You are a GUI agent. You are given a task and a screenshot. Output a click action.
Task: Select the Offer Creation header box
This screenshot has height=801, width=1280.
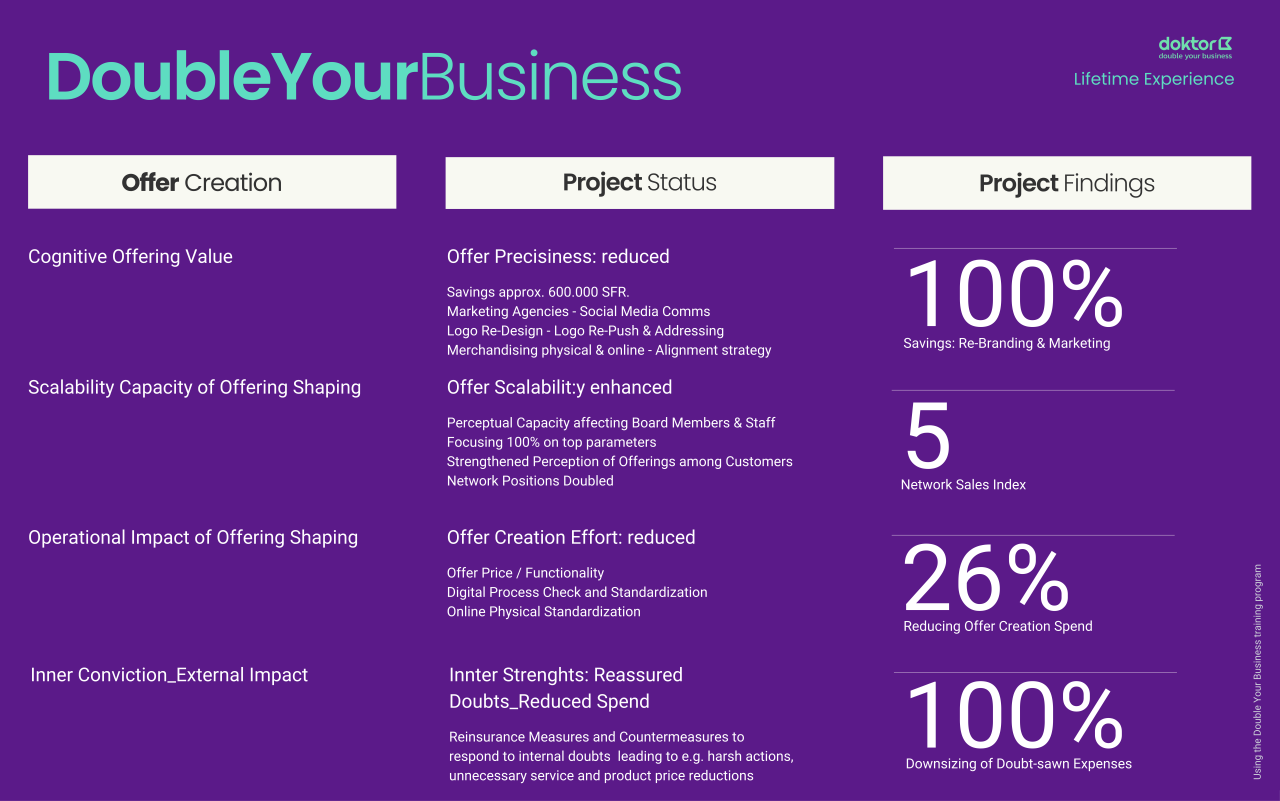[212, 182]
